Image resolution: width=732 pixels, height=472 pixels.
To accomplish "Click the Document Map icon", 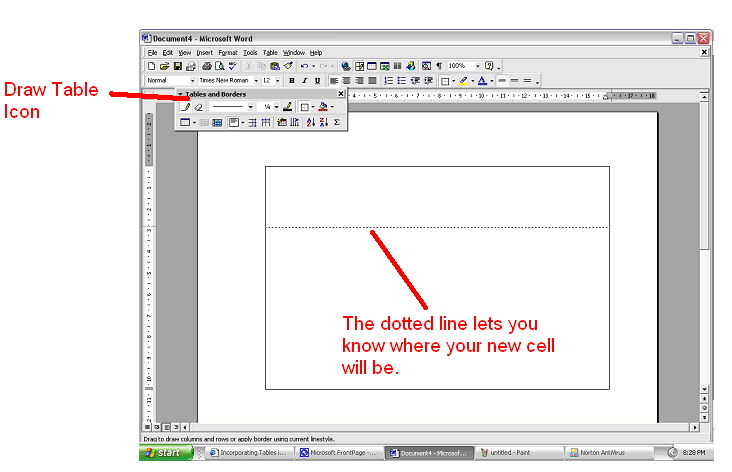I will point(426,66).
